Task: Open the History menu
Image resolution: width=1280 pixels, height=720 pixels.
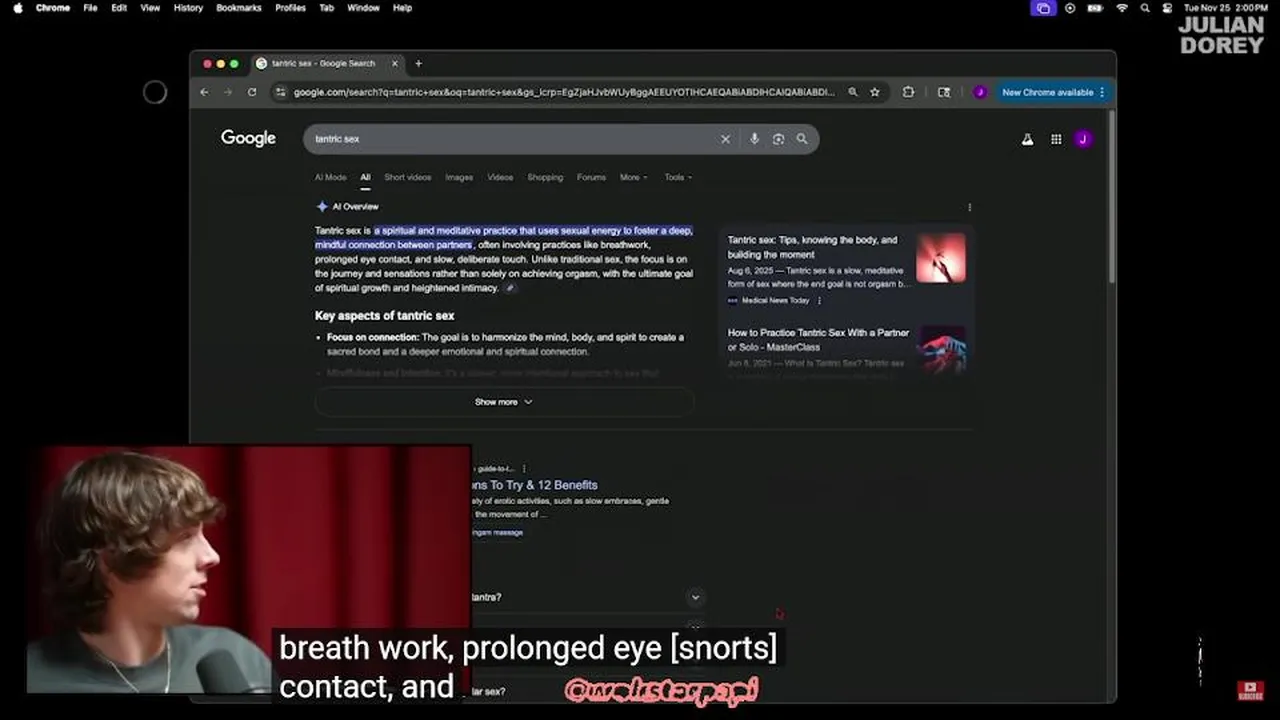Action: tap(188, 8)
